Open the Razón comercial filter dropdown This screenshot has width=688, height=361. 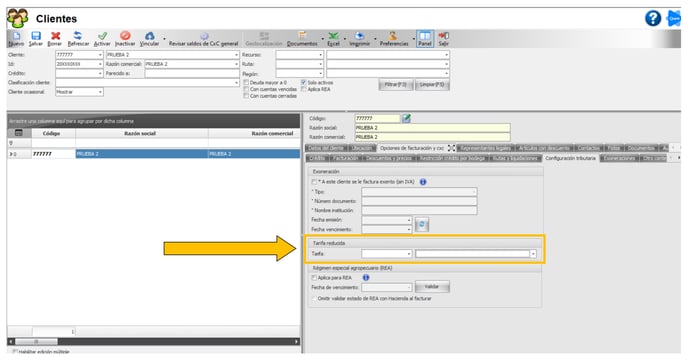(x=236, y=64)
